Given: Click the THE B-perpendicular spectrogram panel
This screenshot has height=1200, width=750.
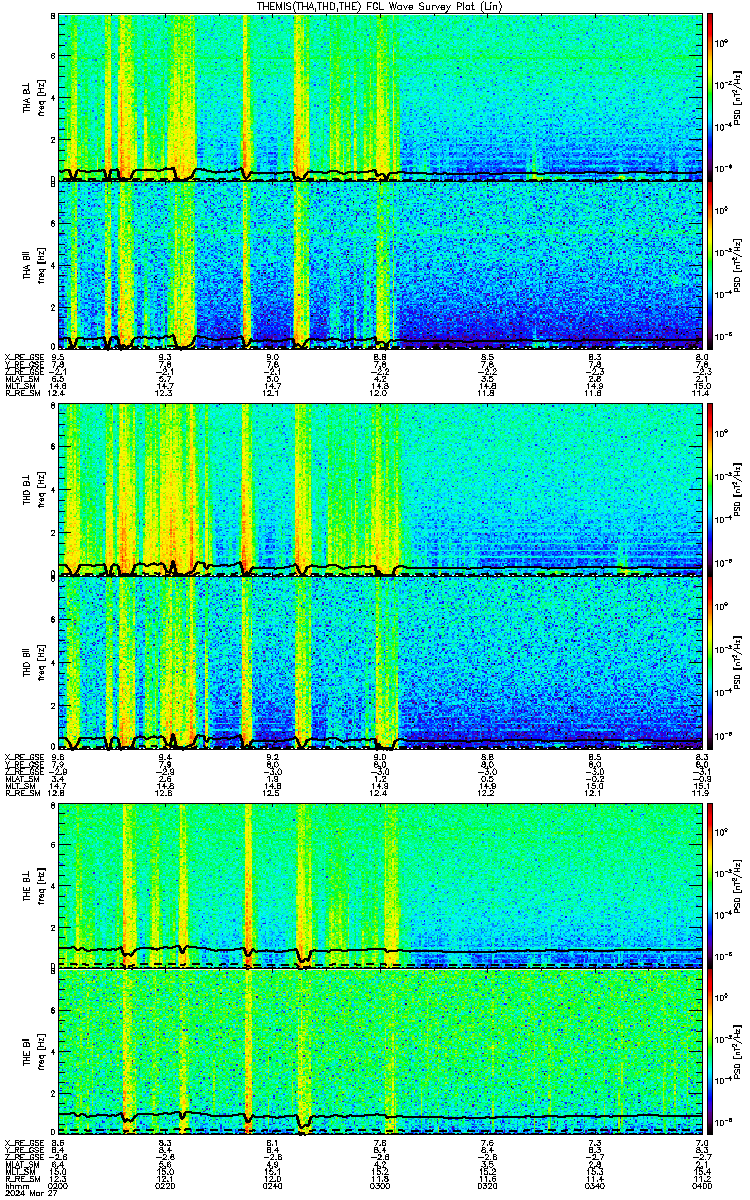Looking at the screenshot, I should (x=380, y=886).
